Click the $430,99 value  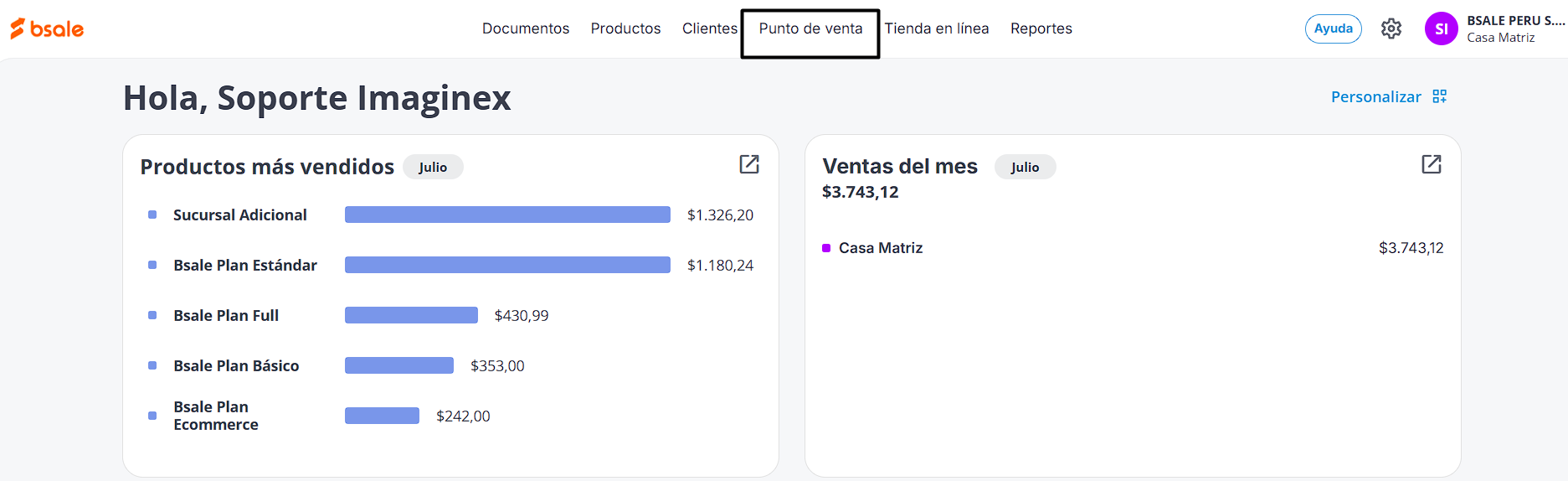click(x=522, y=316)
